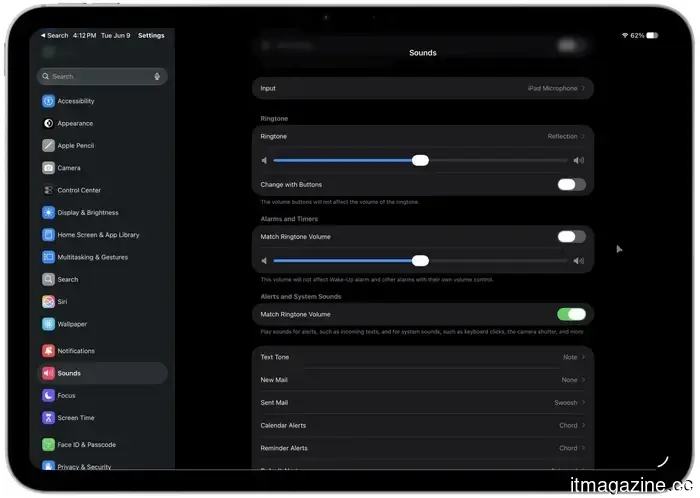700x498 pixels.
Task: Tap the low volume icon on Alarms slider
Action: [264, 261]
